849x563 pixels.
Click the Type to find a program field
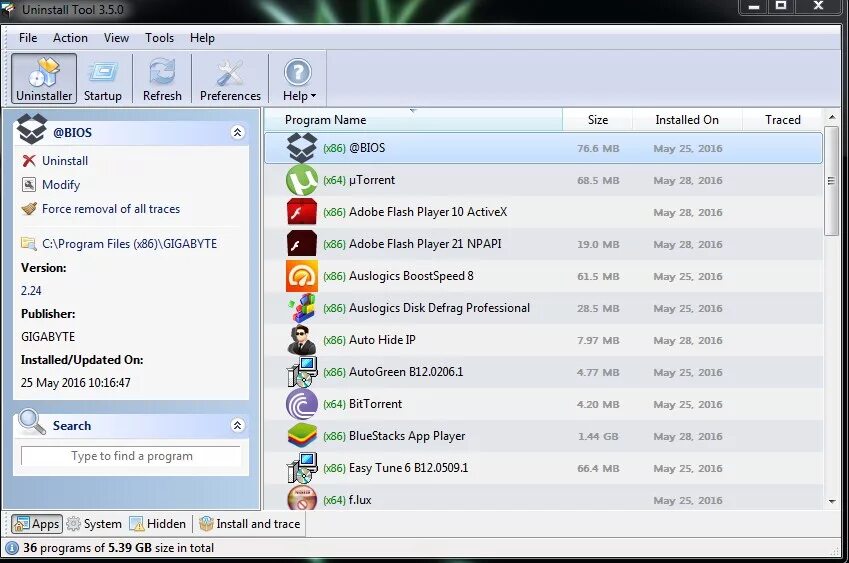coord(131,456)
